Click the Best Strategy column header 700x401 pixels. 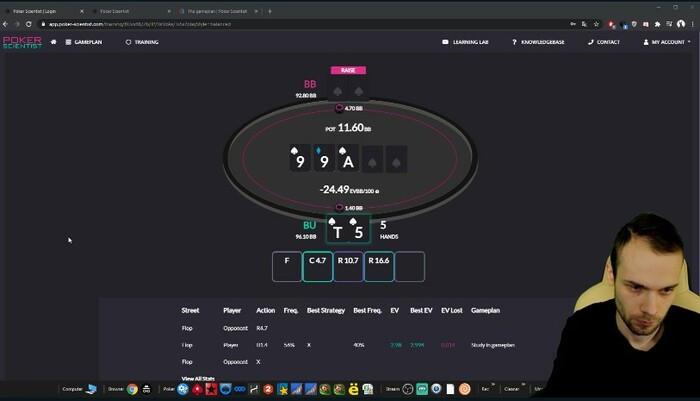[326, 310]
